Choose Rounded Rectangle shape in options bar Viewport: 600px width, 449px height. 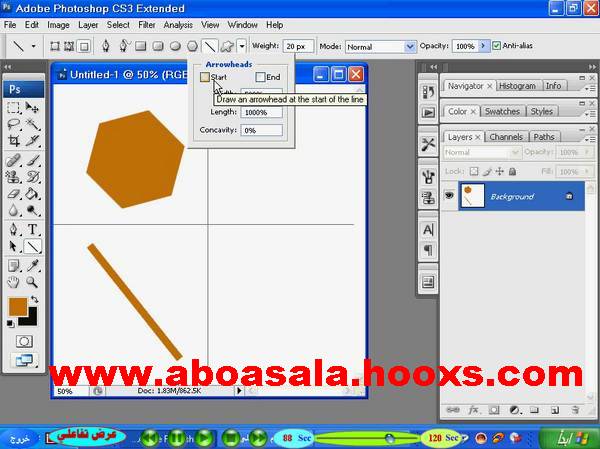158,46
